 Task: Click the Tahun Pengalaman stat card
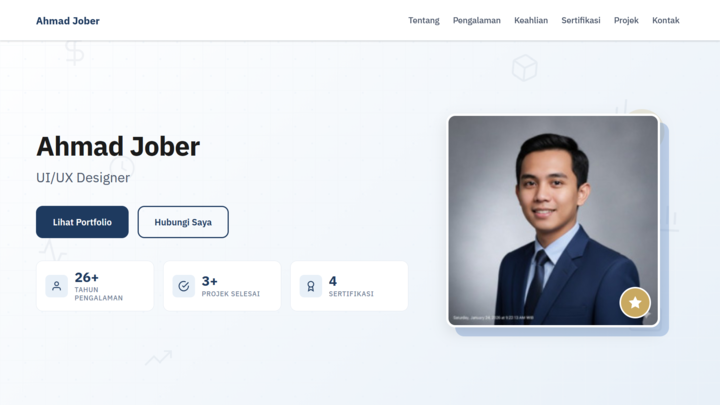tap(95, 286)
